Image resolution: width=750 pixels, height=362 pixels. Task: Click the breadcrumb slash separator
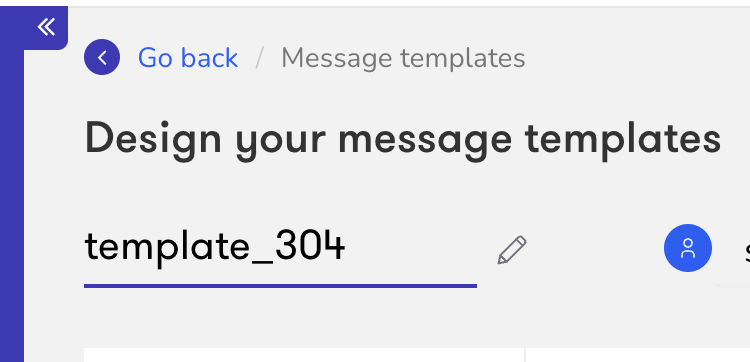coord(259,58)
